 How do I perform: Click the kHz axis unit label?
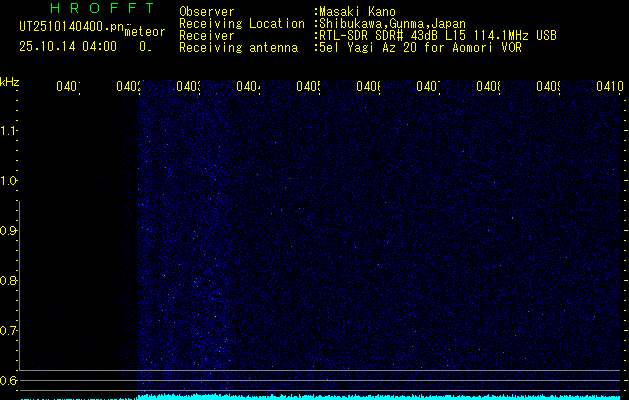point(10,82)
